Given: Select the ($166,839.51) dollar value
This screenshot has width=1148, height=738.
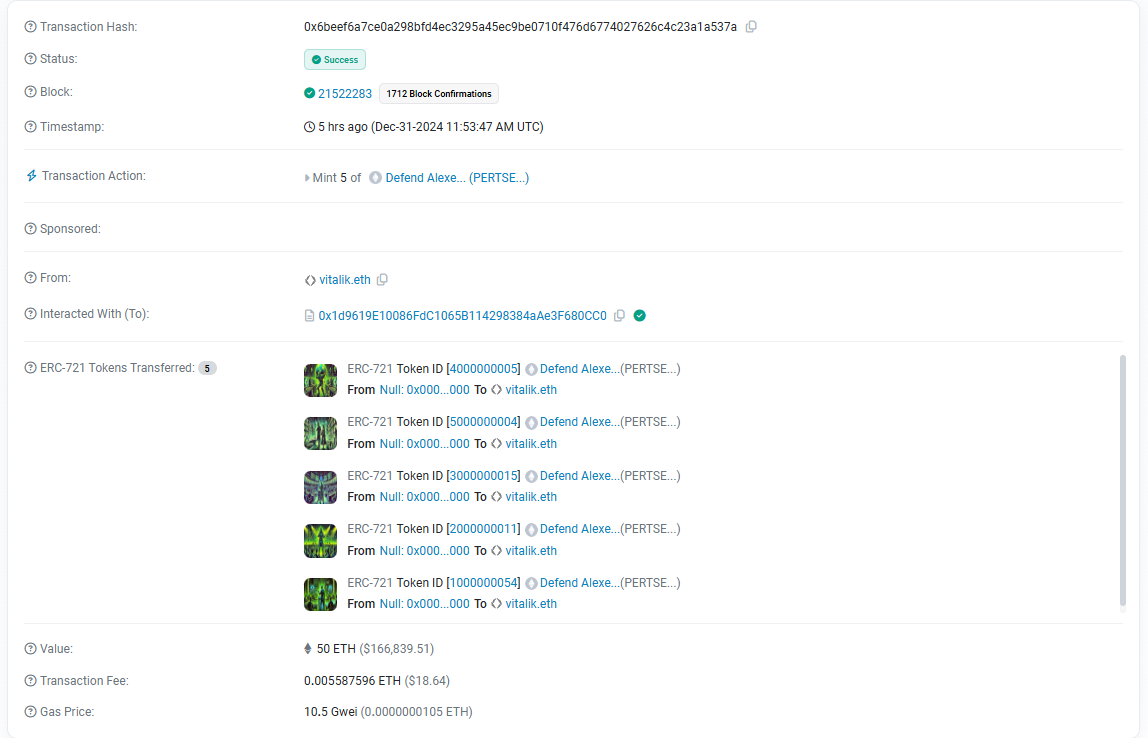Looking at the screenshot, I should pyautogui.click(x=396, y=649).
